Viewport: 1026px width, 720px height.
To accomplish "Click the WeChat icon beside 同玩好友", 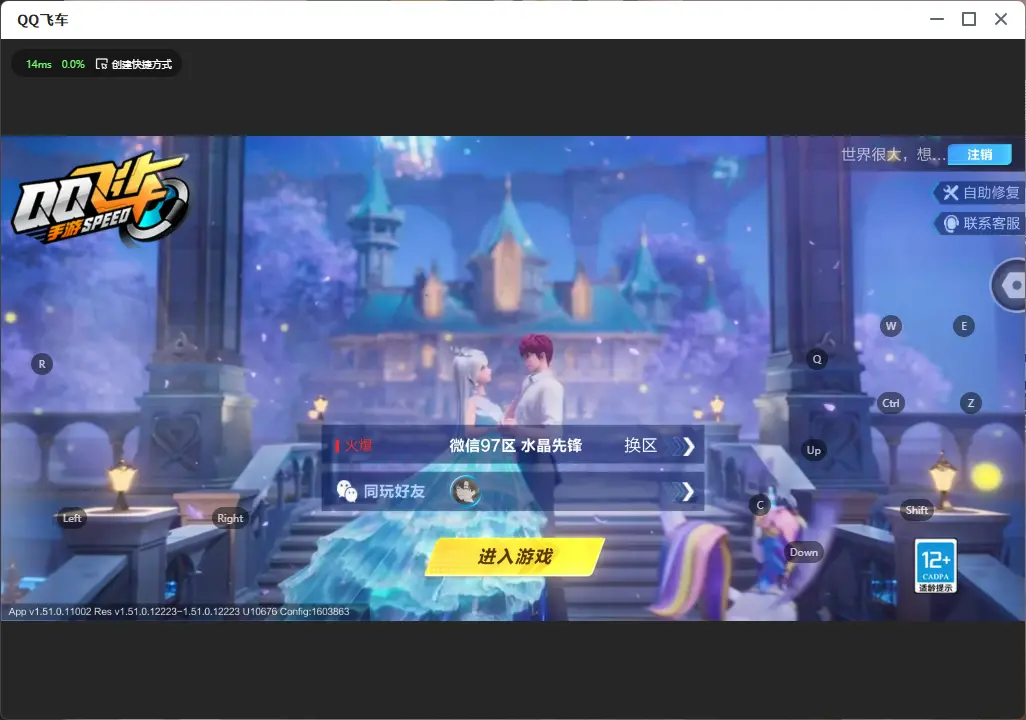I will pyautogui.click(x=346, y=491).
